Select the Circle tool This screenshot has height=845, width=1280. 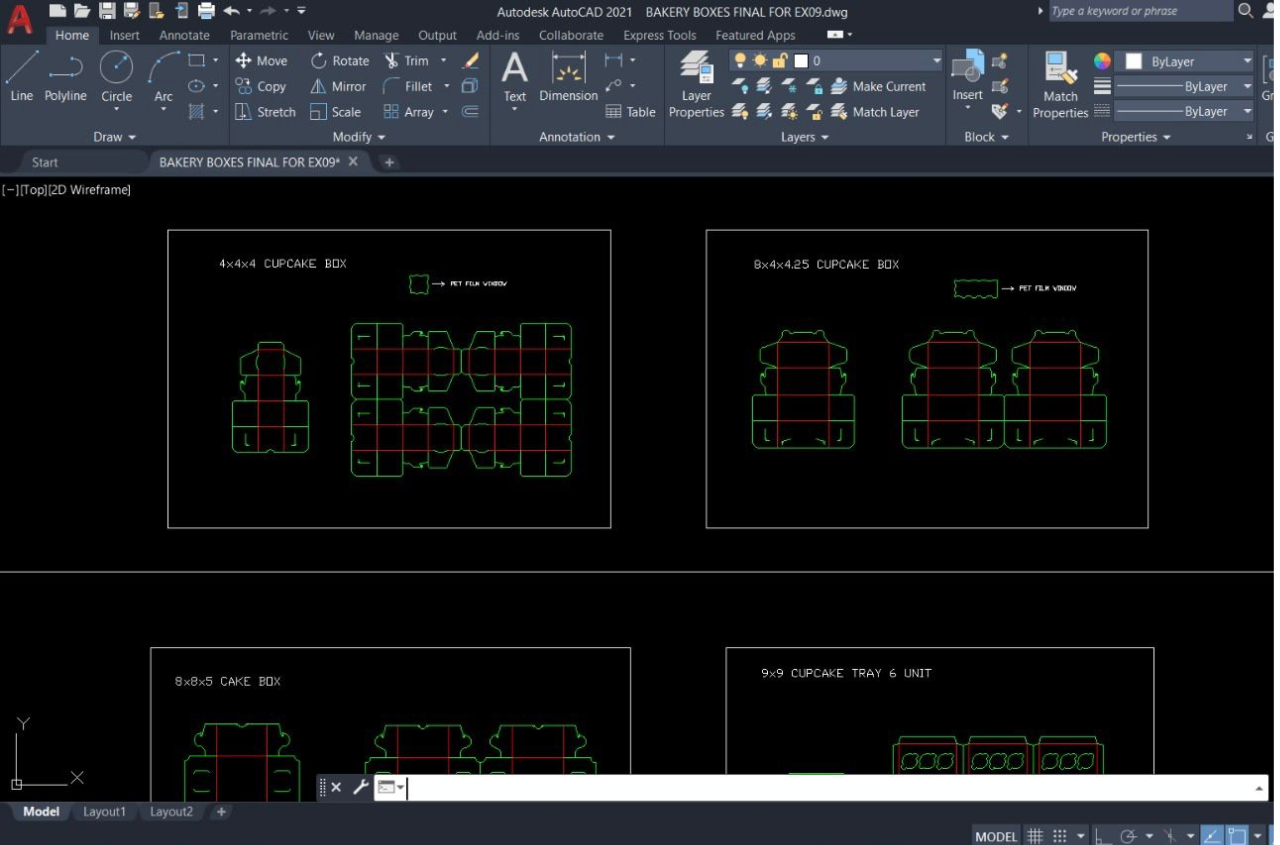[x=116, y=77]
